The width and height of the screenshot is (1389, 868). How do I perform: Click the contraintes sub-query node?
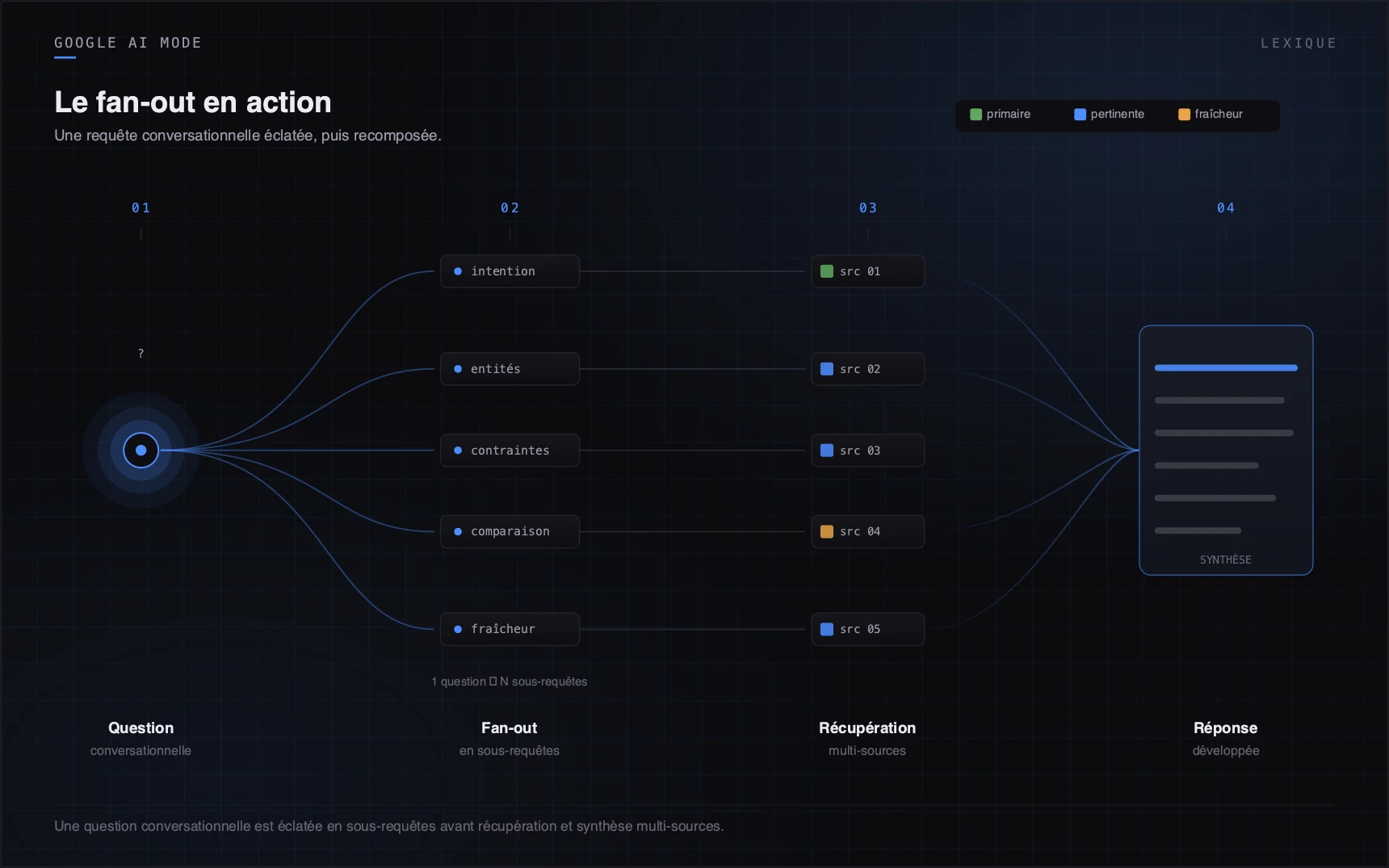(510, 451)
